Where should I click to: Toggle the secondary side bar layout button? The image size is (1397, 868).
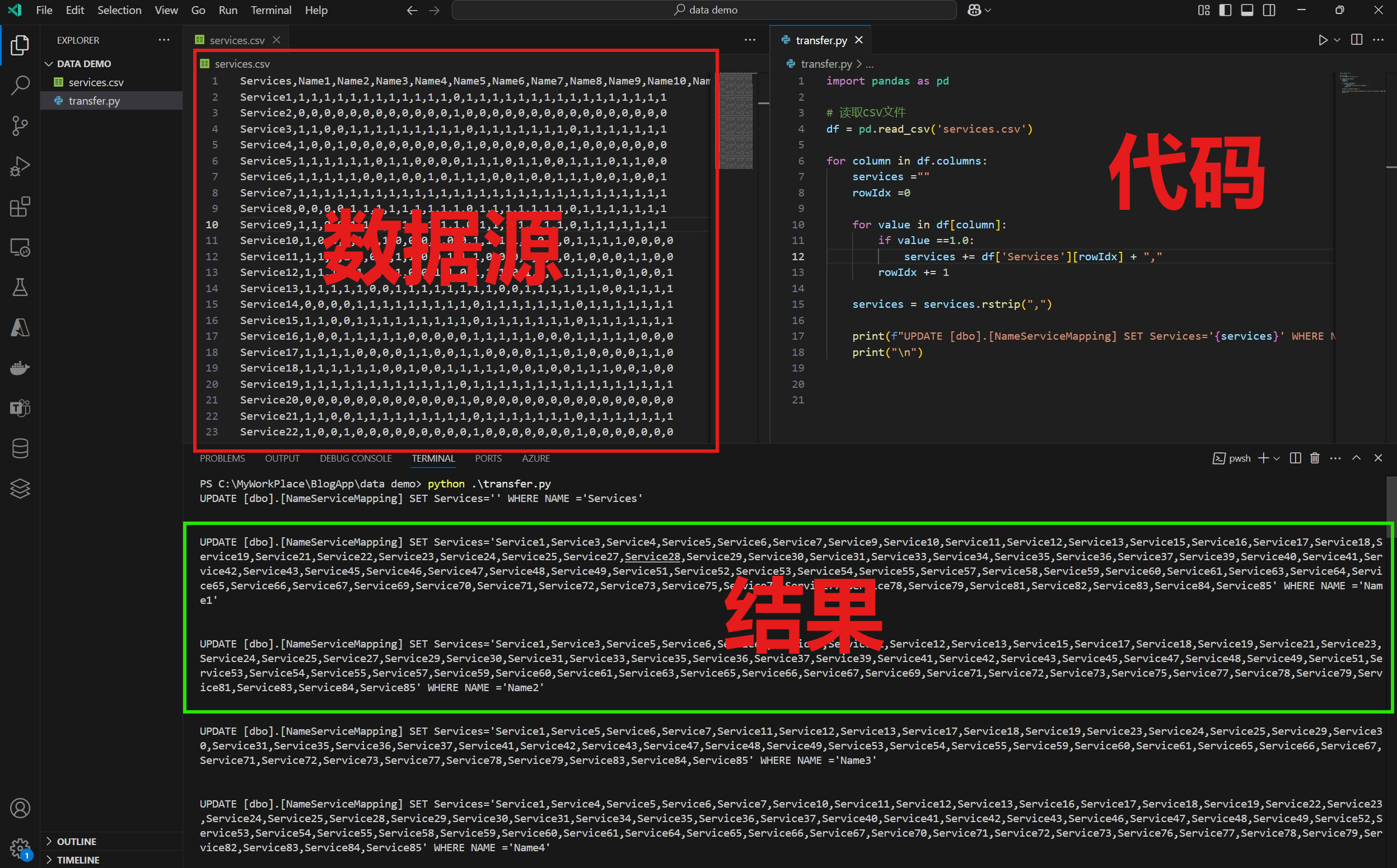1269,10
